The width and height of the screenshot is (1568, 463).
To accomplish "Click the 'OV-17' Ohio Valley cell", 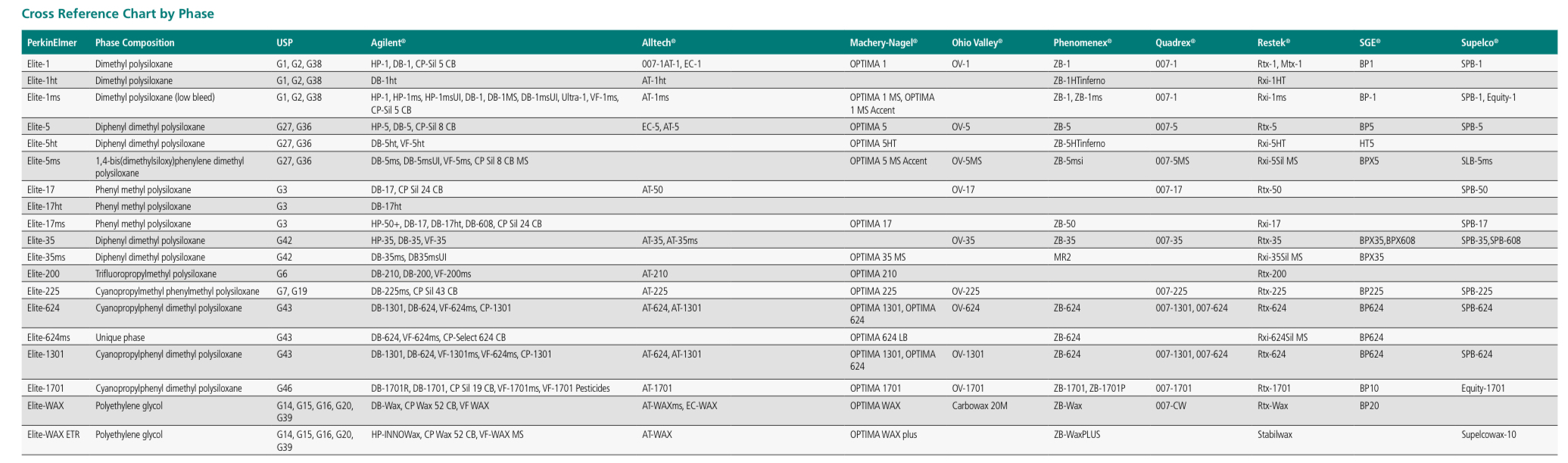I will 963,190.
